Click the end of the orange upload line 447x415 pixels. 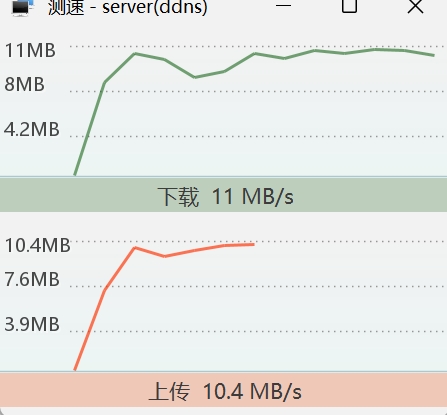pos(254,244)
